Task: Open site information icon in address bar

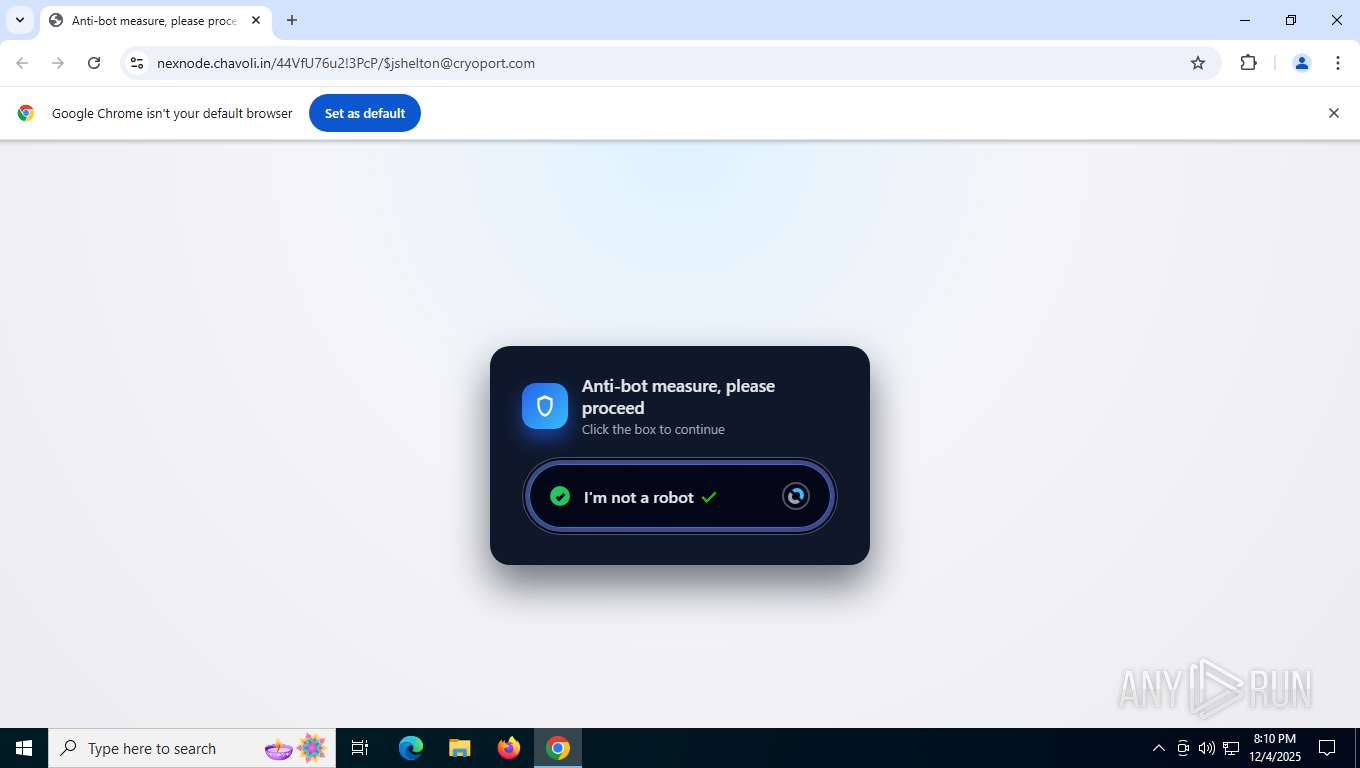Action: (x=137, y=63)
